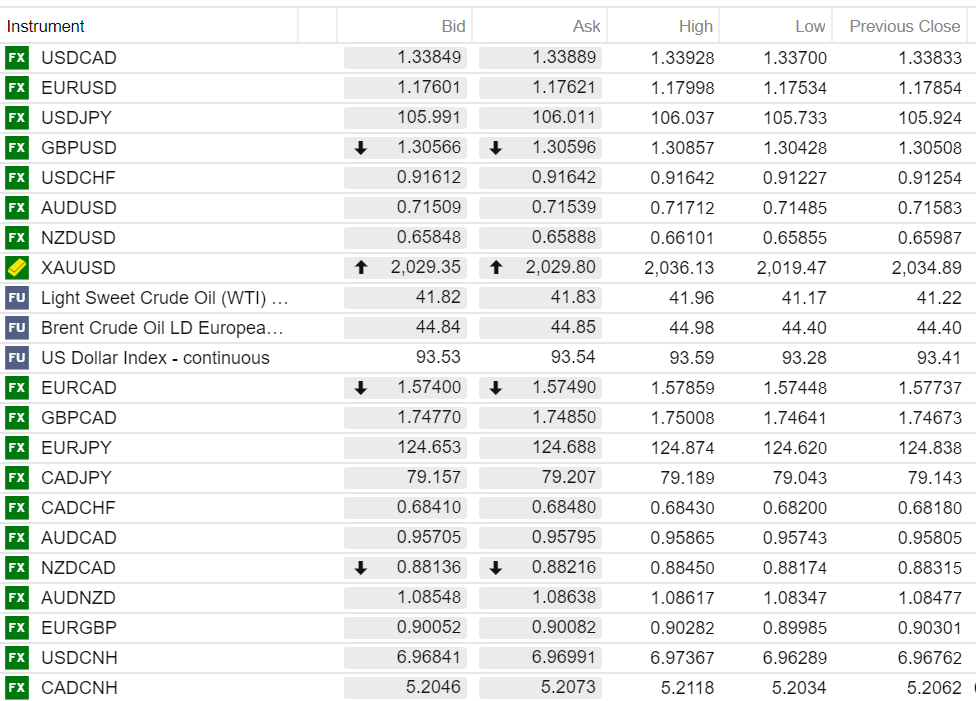Click the FU icon for Light Sweet Crude Oil
The image size is (976, 701).
click(17, 298)
